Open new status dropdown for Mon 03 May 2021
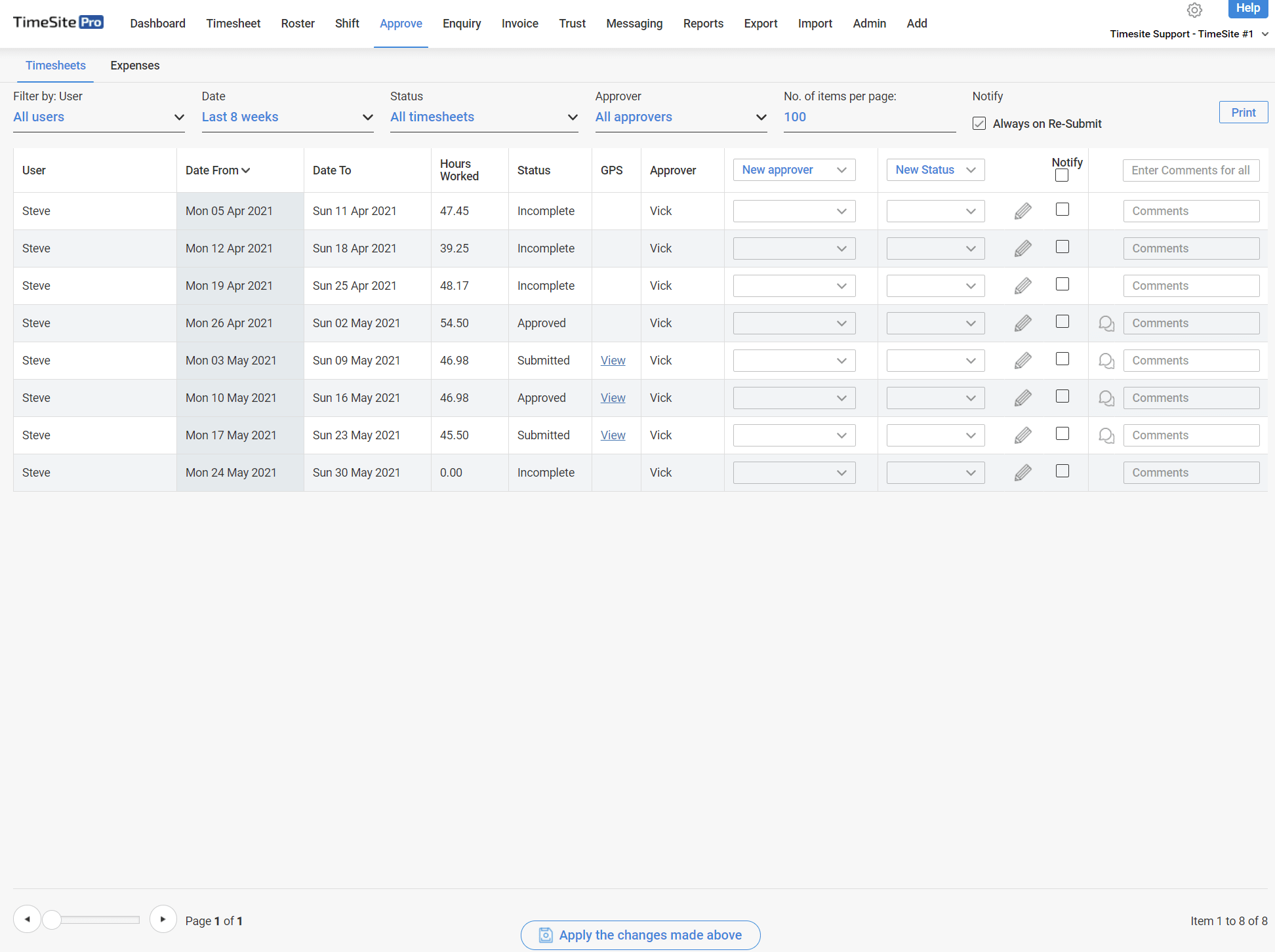Viewport: 1275px width, 952px height. pos(935,361)
